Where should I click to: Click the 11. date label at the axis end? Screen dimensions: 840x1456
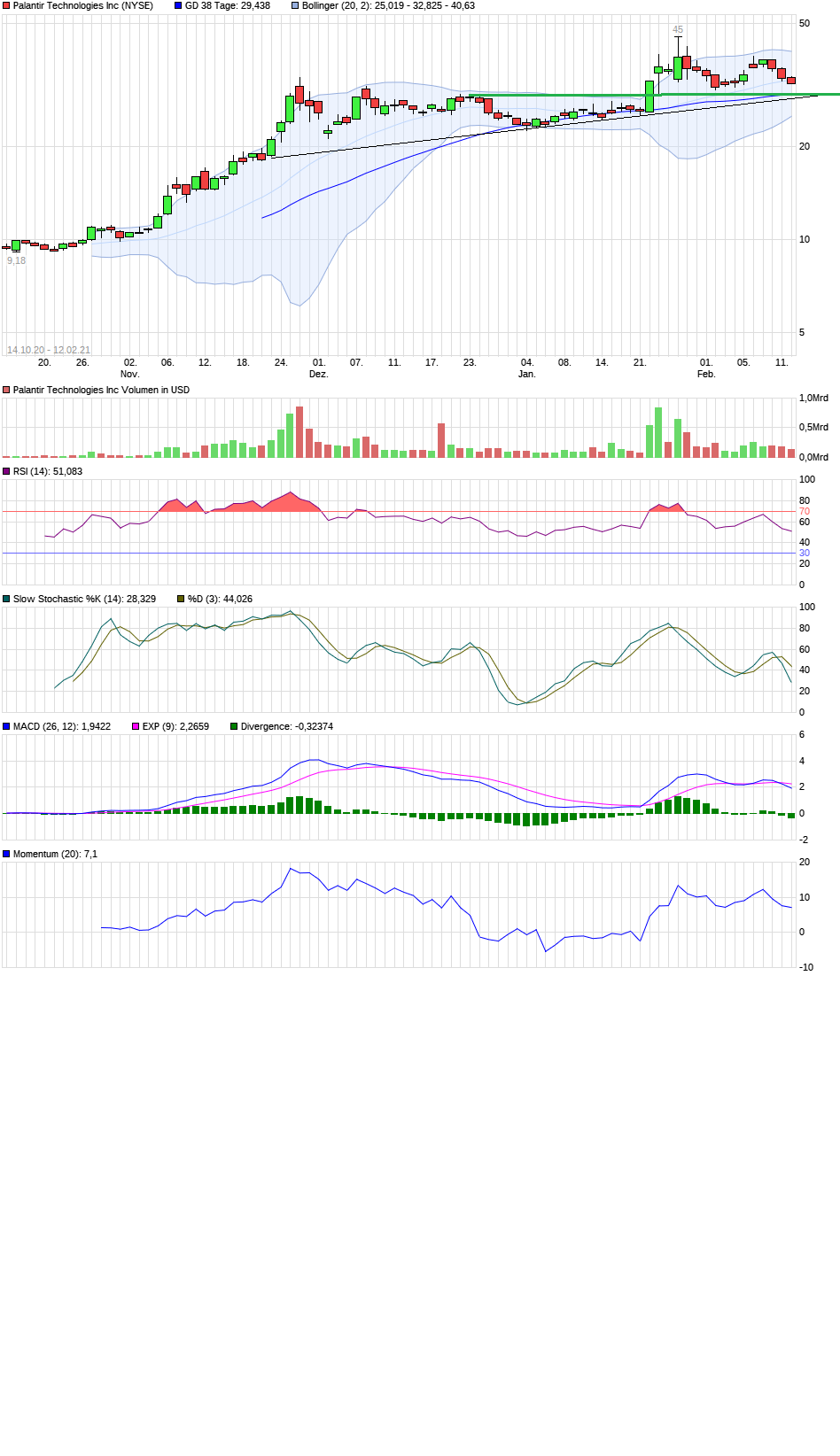[x=782, y=363]
